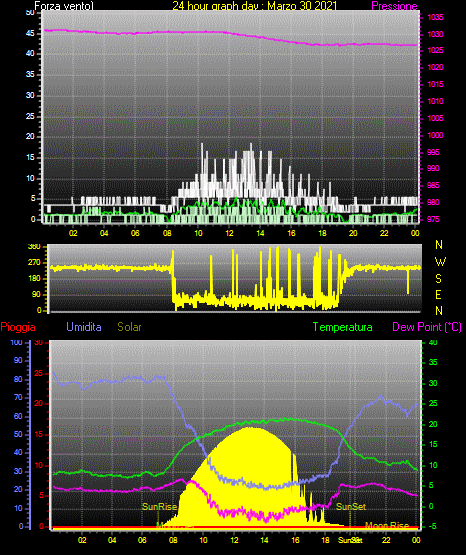Click the W wind direction letter
466x555 pixels.
(x=440, y=262)
